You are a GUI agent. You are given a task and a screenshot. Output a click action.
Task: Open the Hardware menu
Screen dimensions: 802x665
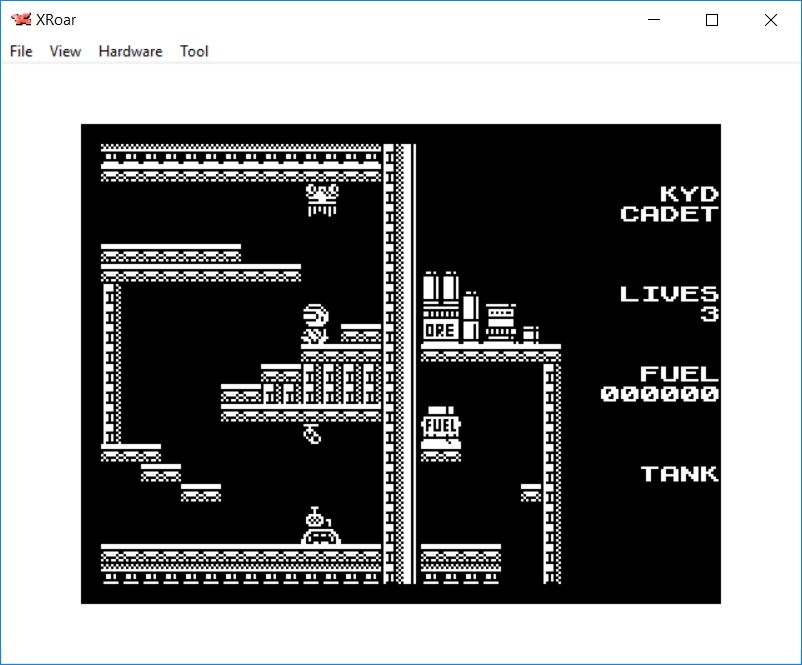[130, 51]
